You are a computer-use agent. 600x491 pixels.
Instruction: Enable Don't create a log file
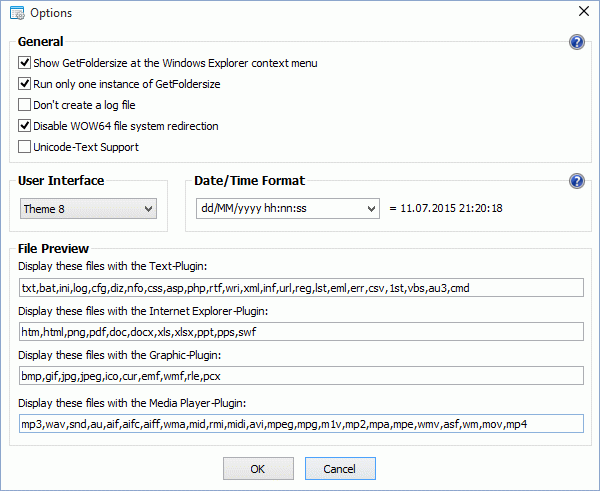pyautogui.click(x=24, y=104)
